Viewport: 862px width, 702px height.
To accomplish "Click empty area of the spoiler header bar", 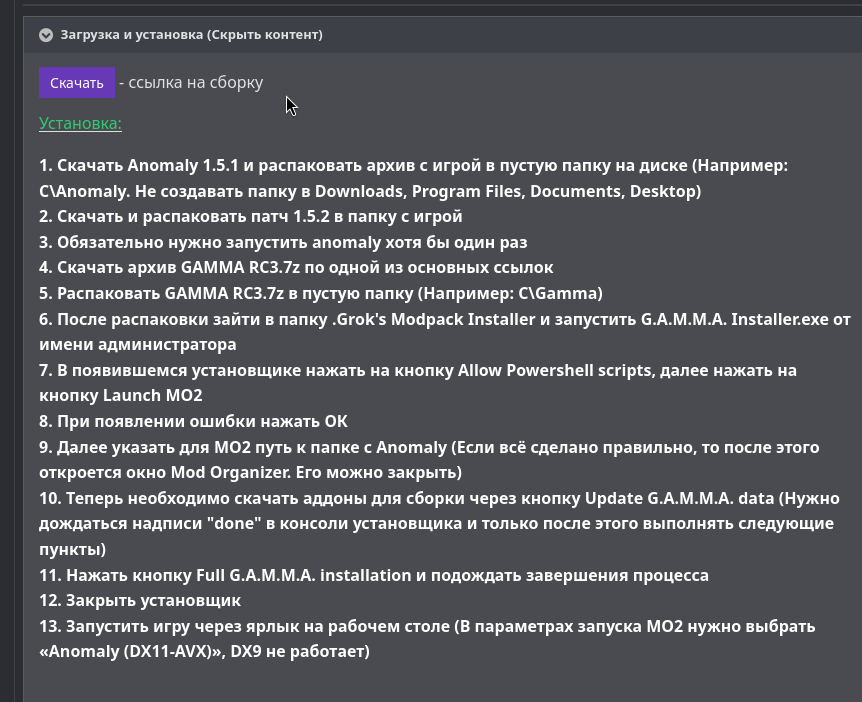I will click(x=588, y=35).
